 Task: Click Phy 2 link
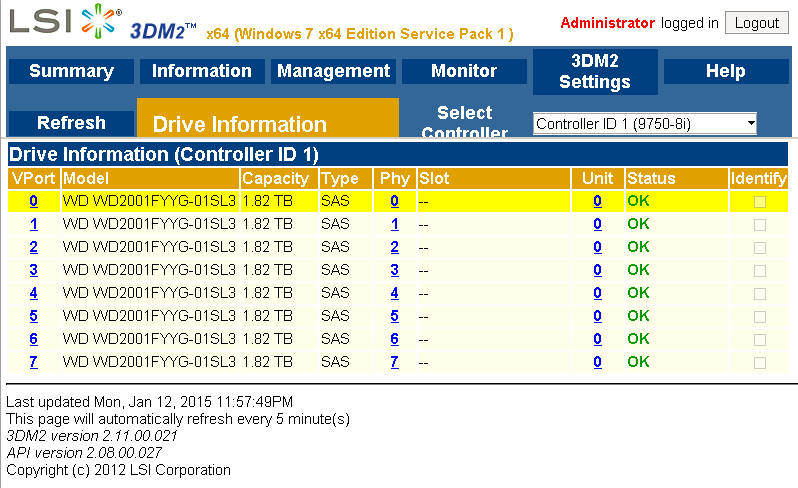tap(394, 247)
